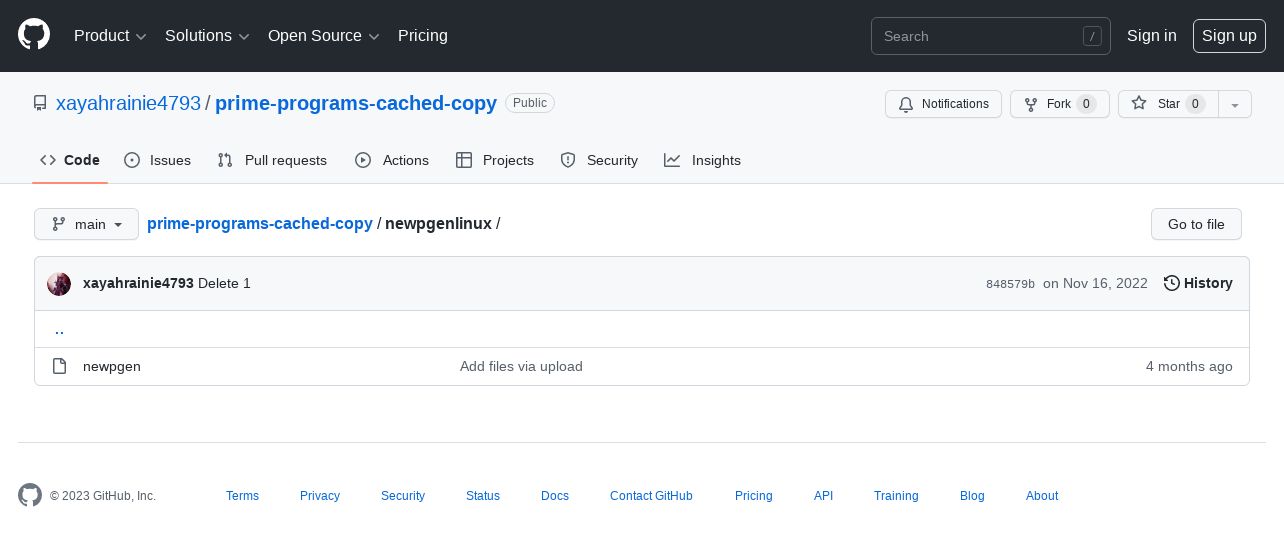Open xayahrainie4793 owner profile link
Viewport: 1284px width, 557px height.
(128, 103)
